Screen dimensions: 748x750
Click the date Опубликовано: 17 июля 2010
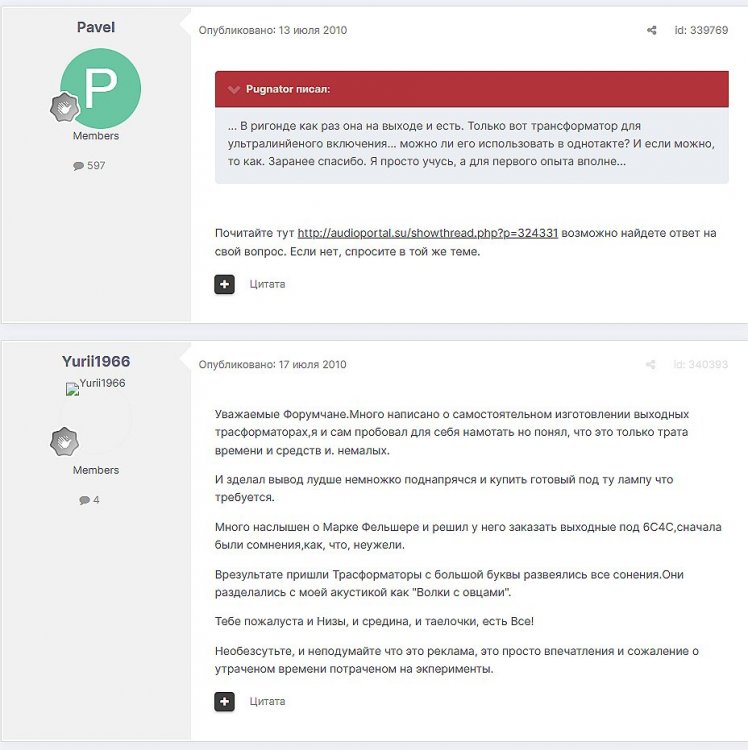(273, 364)
